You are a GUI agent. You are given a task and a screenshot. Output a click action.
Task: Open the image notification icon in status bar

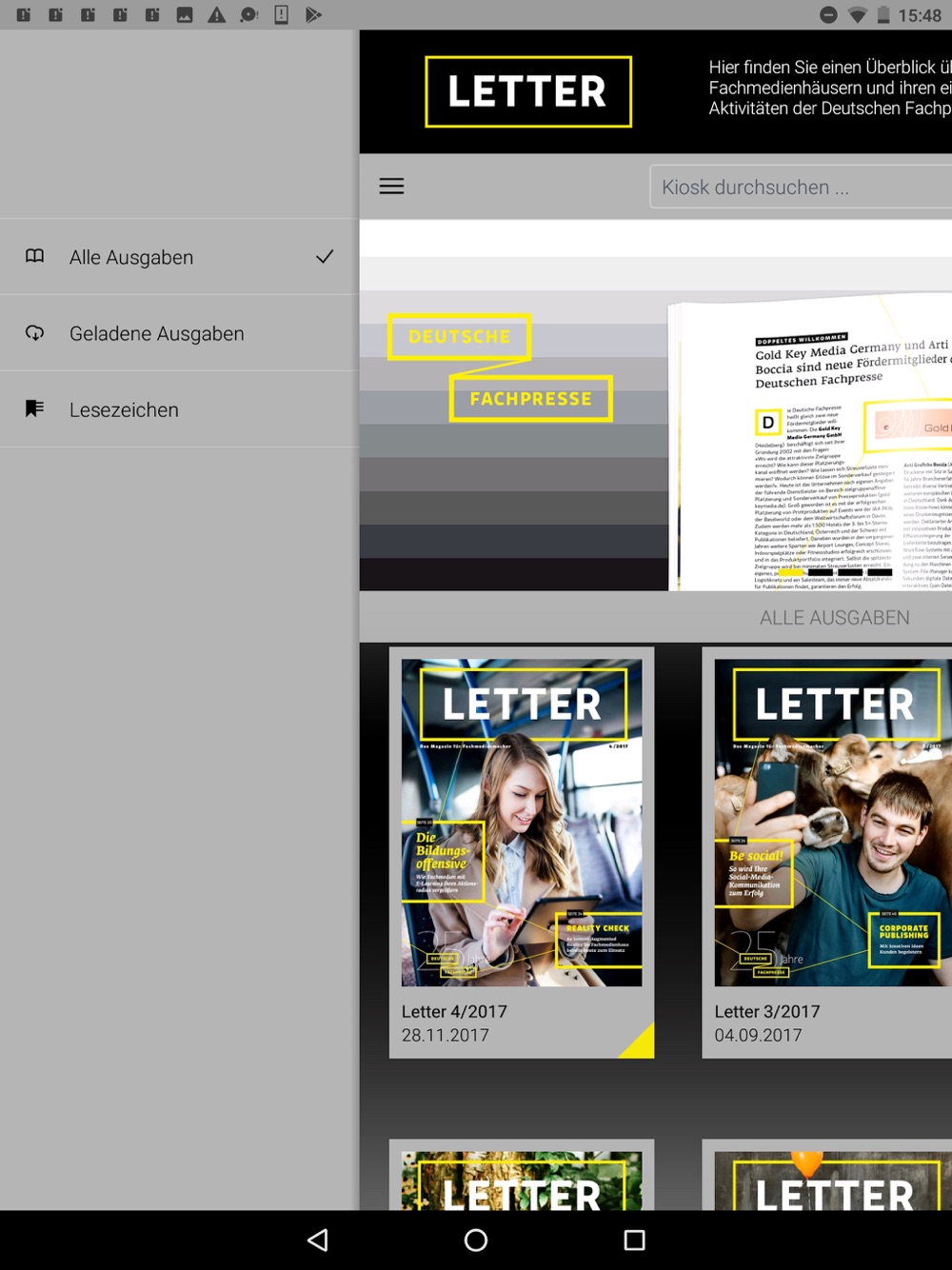(185, 14)
